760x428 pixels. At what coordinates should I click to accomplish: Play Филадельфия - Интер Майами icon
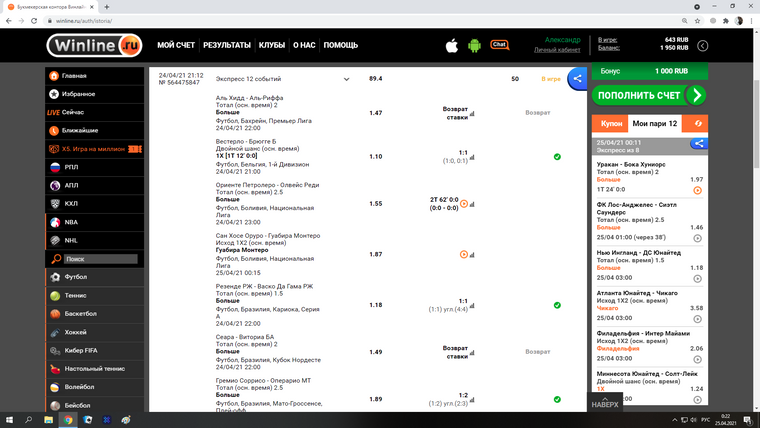[697, 359]
